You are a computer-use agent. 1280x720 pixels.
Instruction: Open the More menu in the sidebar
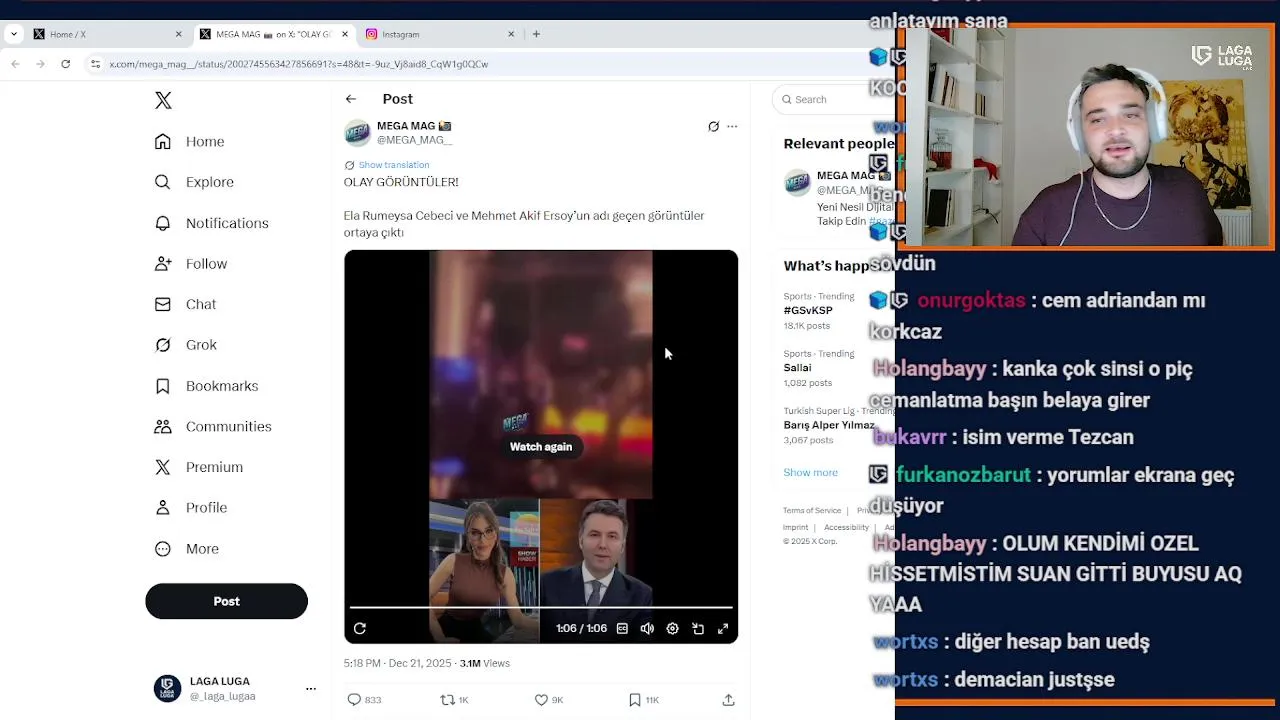(187, 549)
